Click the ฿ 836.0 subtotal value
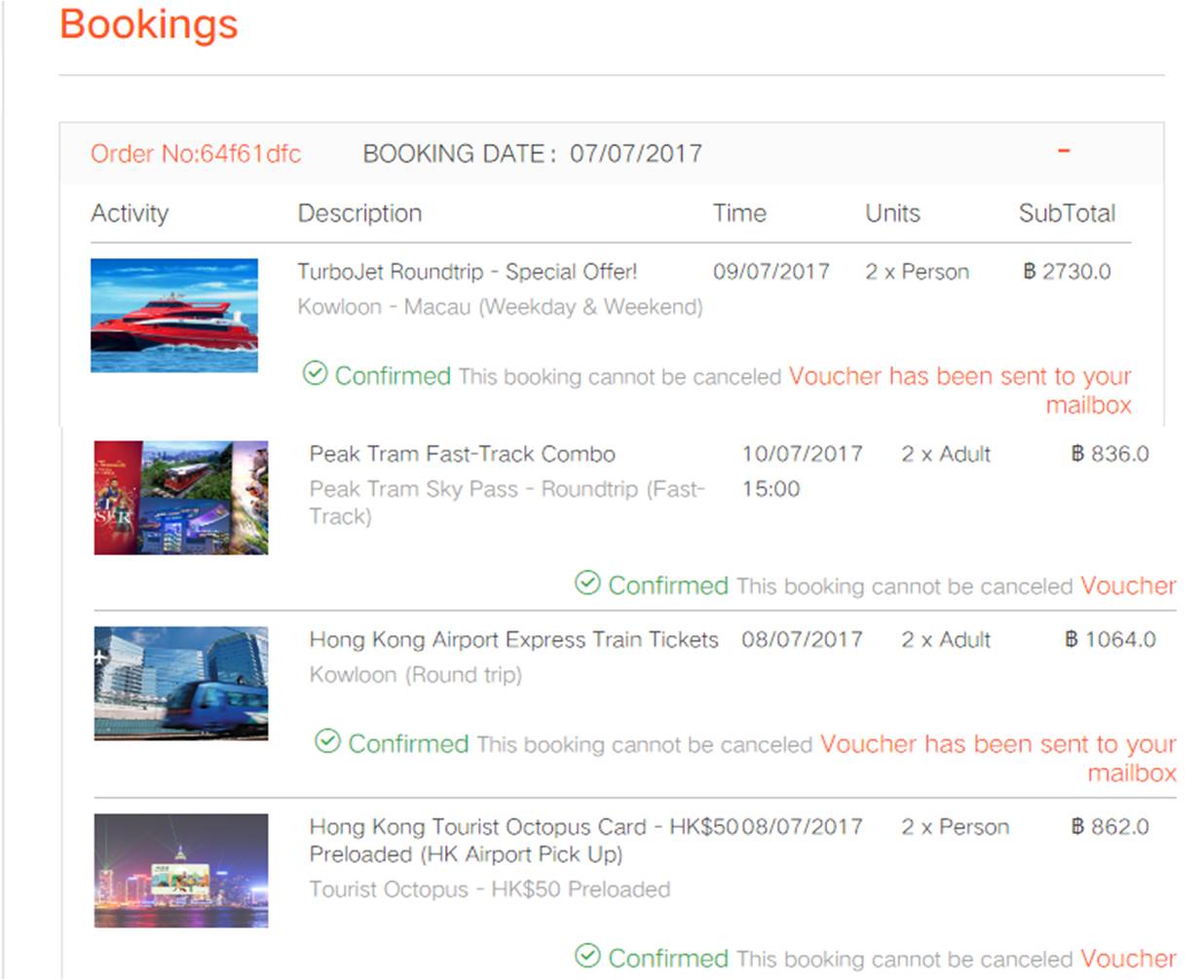Image resolution: width=1204 pixels, height=980 pixels. tap(1110, 454)
